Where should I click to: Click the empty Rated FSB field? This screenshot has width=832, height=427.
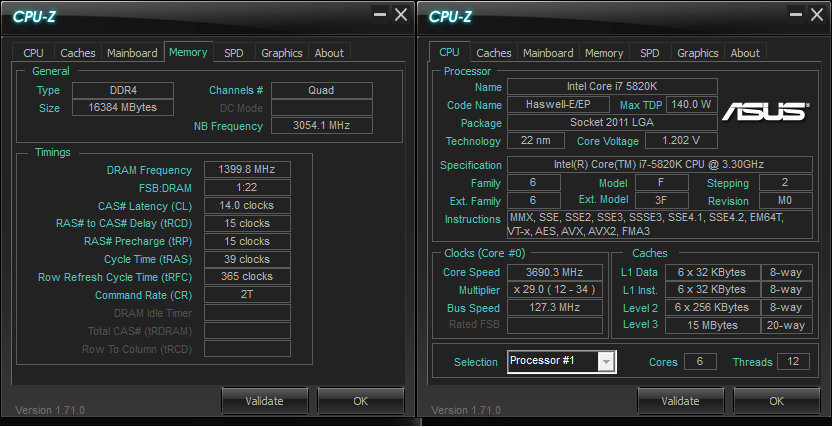point(554,325)
